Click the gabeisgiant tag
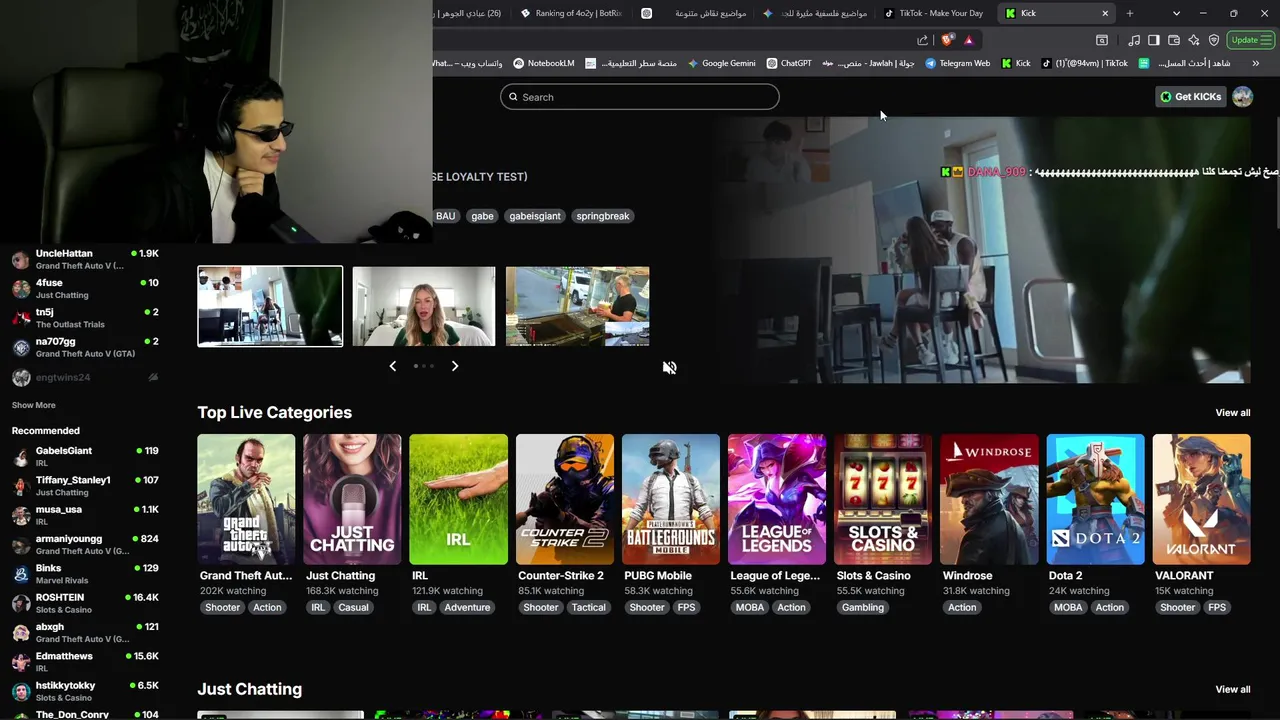This screenshot has width=1280, height=720. point(535,216)
